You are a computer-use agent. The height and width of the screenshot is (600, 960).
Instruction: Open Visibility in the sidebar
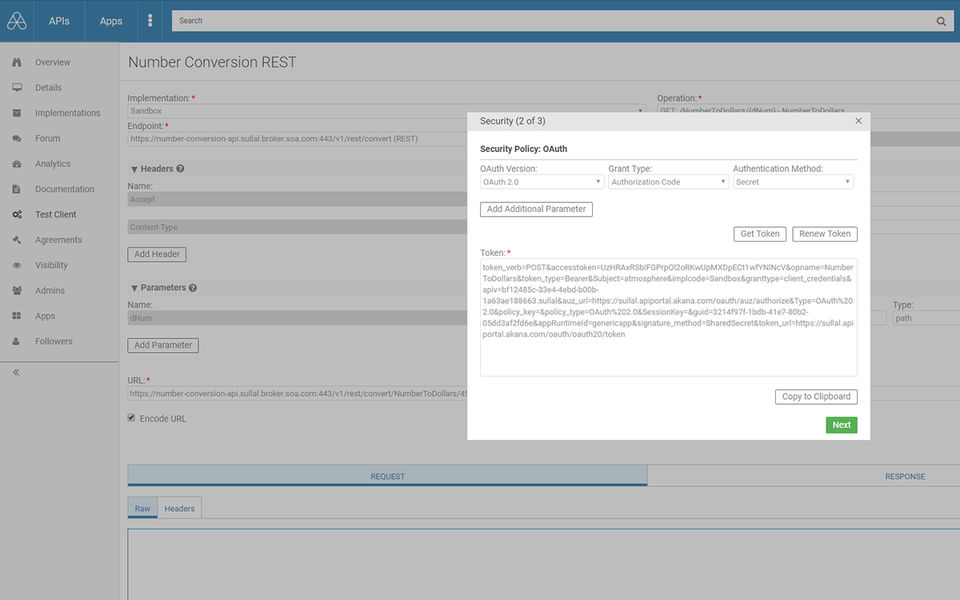click(x=51, y=265)
